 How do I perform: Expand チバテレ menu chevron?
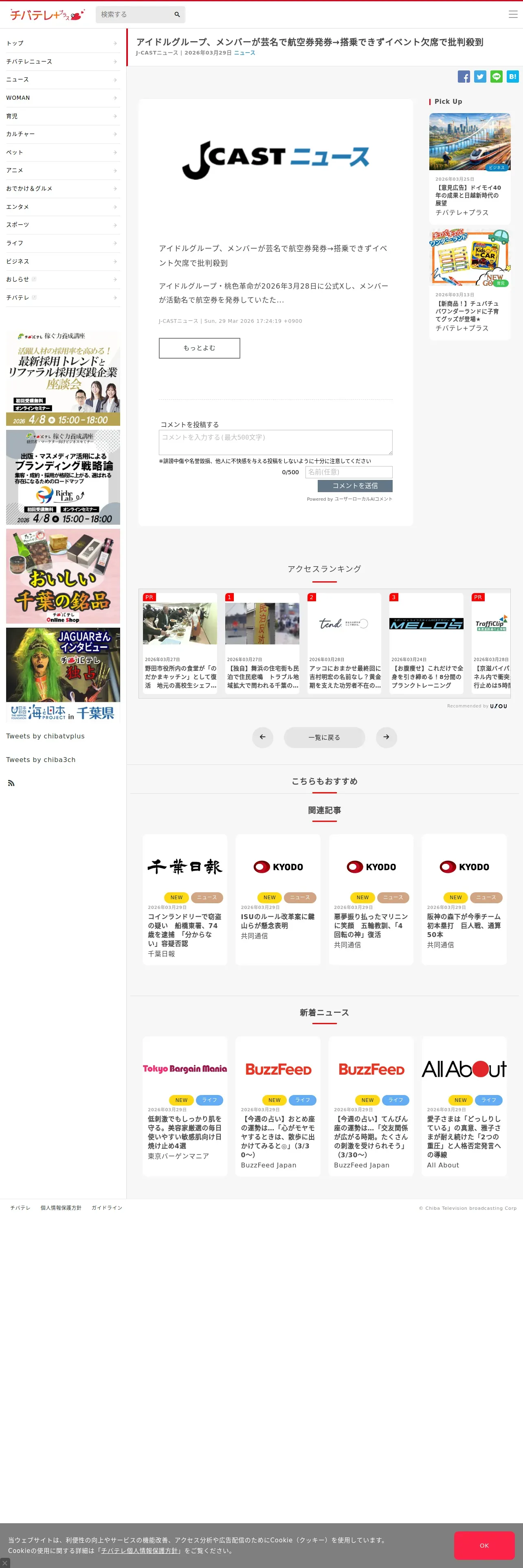pyautogui.click(x=115, y=298)
